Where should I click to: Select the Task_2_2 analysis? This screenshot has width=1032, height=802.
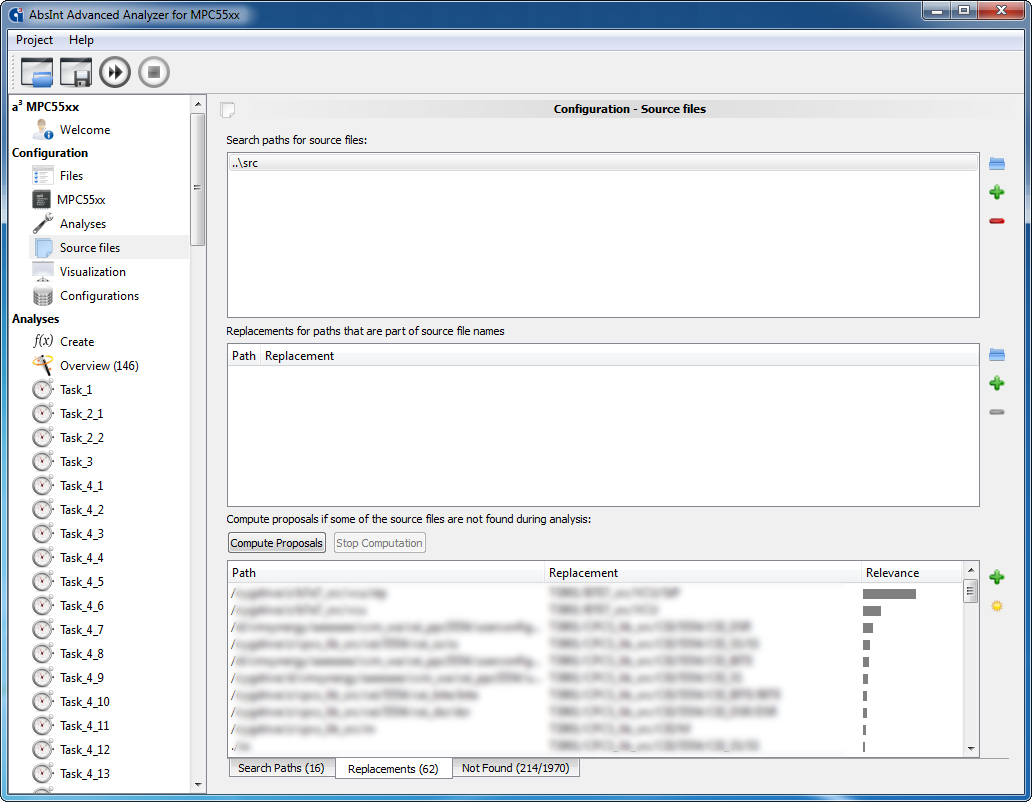tap(82, 438)
